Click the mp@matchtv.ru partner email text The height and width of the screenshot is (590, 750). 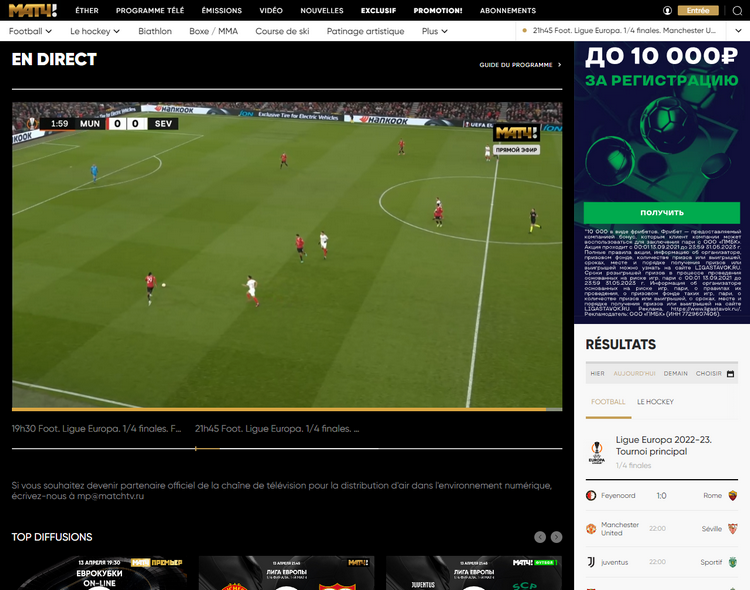(110, 496)
